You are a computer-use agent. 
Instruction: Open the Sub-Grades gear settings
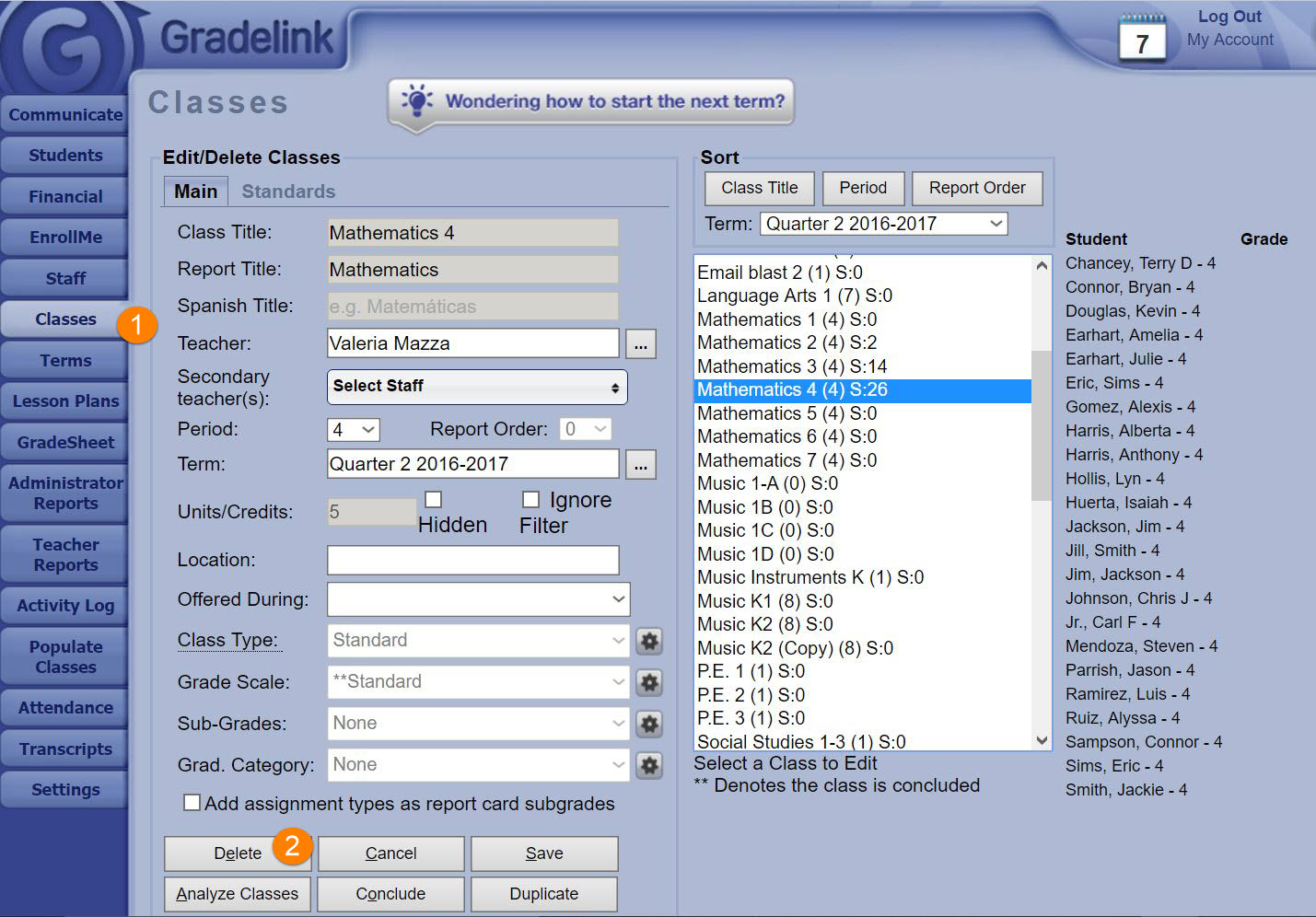pyautogui.click(x=649, y=724)
